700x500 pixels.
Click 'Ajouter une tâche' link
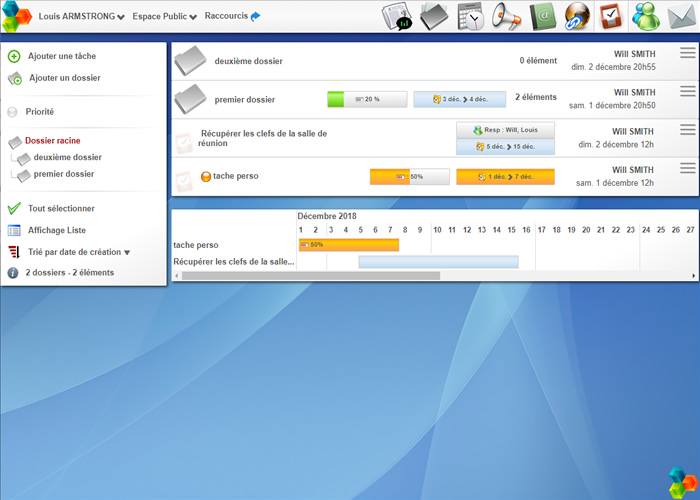click(62, 56)
